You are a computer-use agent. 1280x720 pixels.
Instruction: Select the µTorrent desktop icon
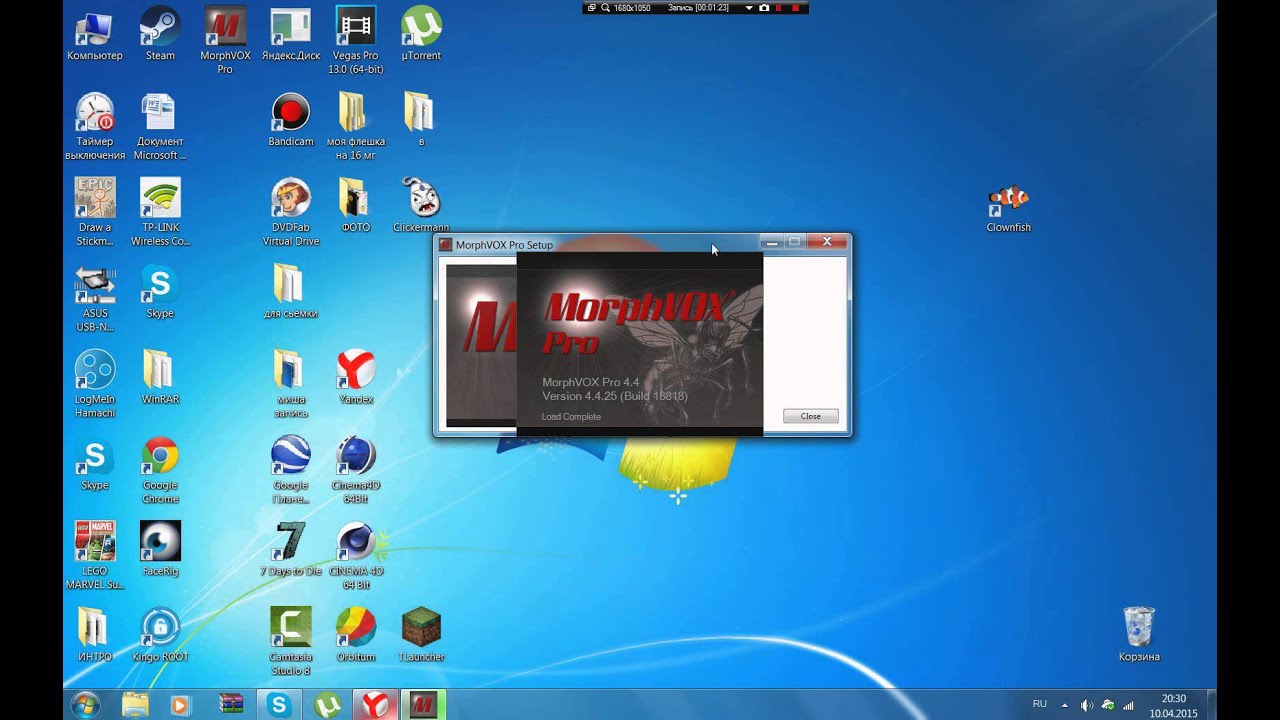[421, 34]
